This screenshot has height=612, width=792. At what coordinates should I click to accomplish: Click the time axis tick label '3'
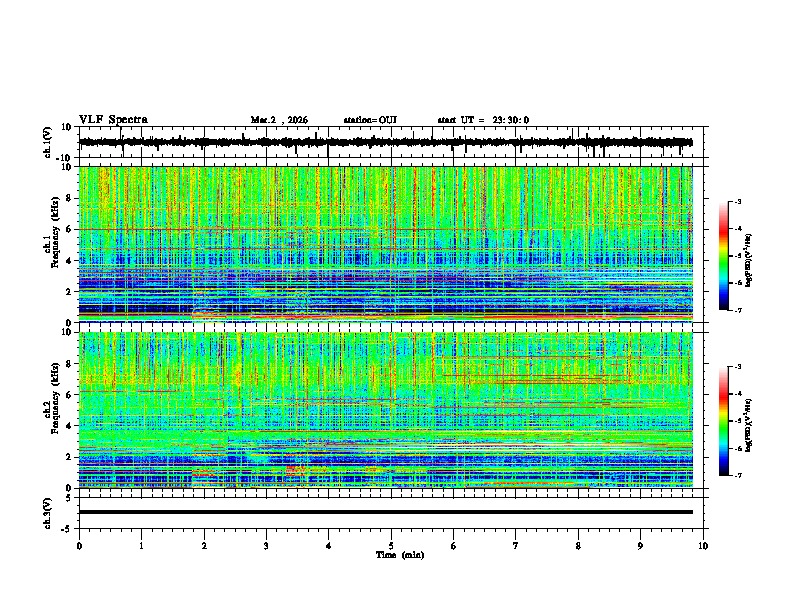click(266, 546)
